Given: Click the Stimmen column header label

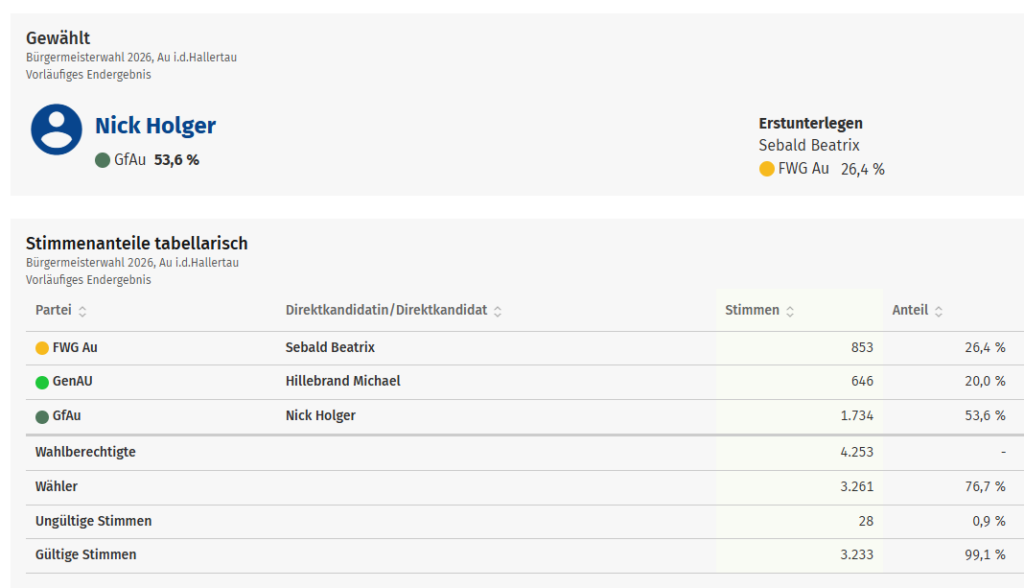Looking at the screenshot, I should coord(751,310).
